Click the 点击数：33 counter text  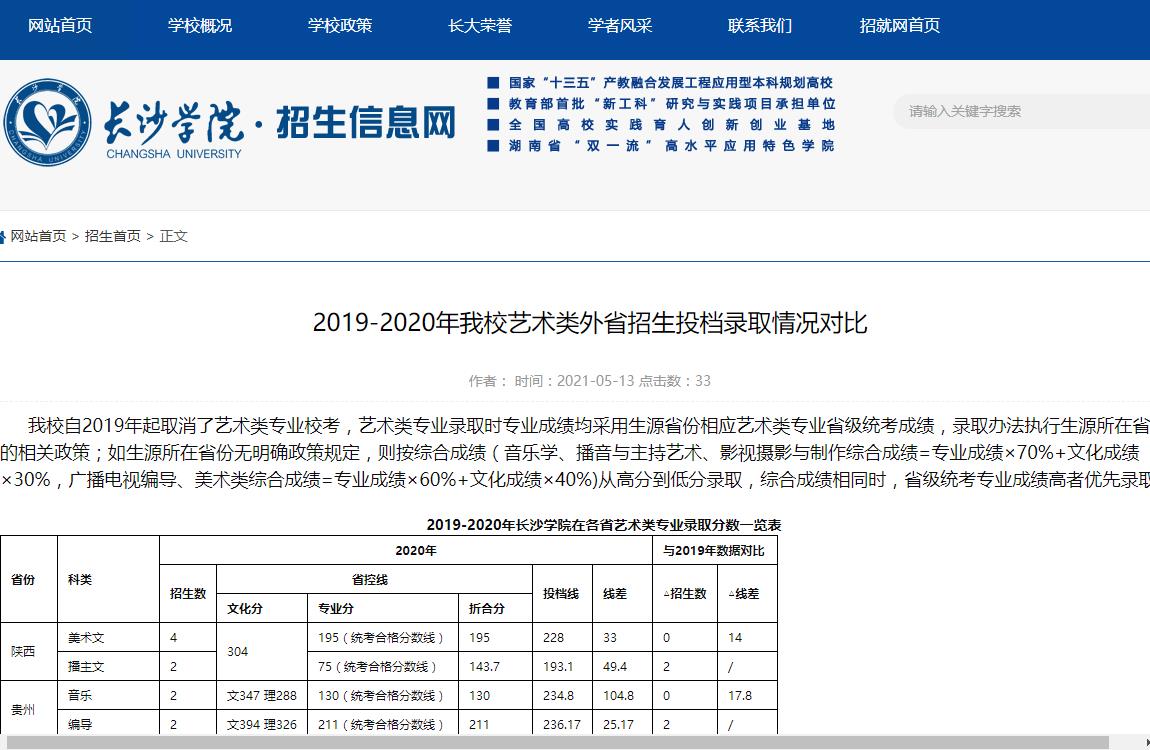675,380
